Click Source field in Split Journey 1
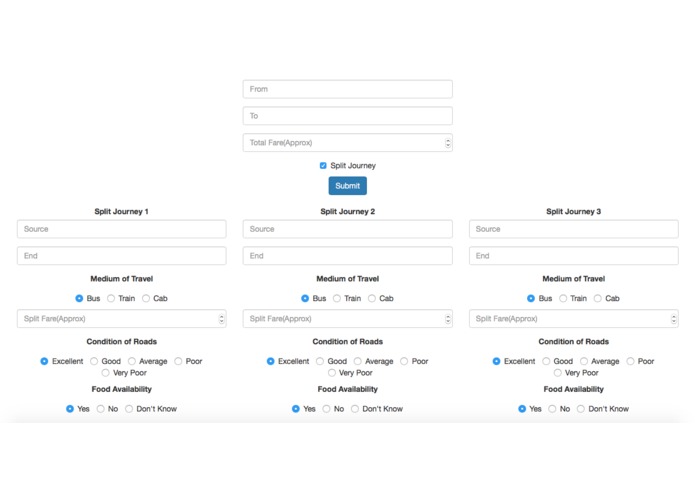Screen dimensions: 695x494 121,229
